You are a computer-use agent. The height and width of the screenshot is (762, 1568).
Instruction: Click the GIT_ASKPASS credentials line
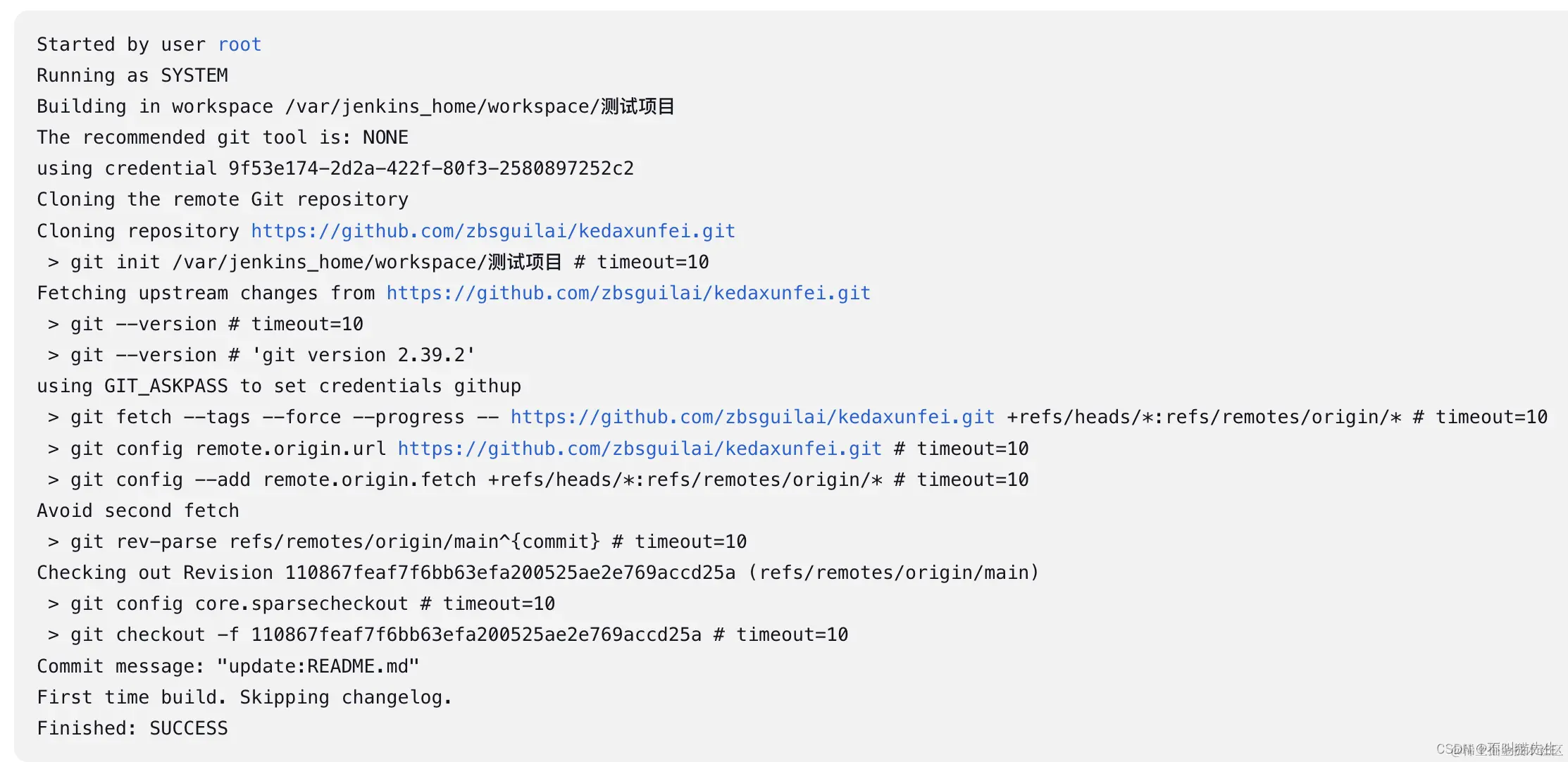[x=279, y=386]
